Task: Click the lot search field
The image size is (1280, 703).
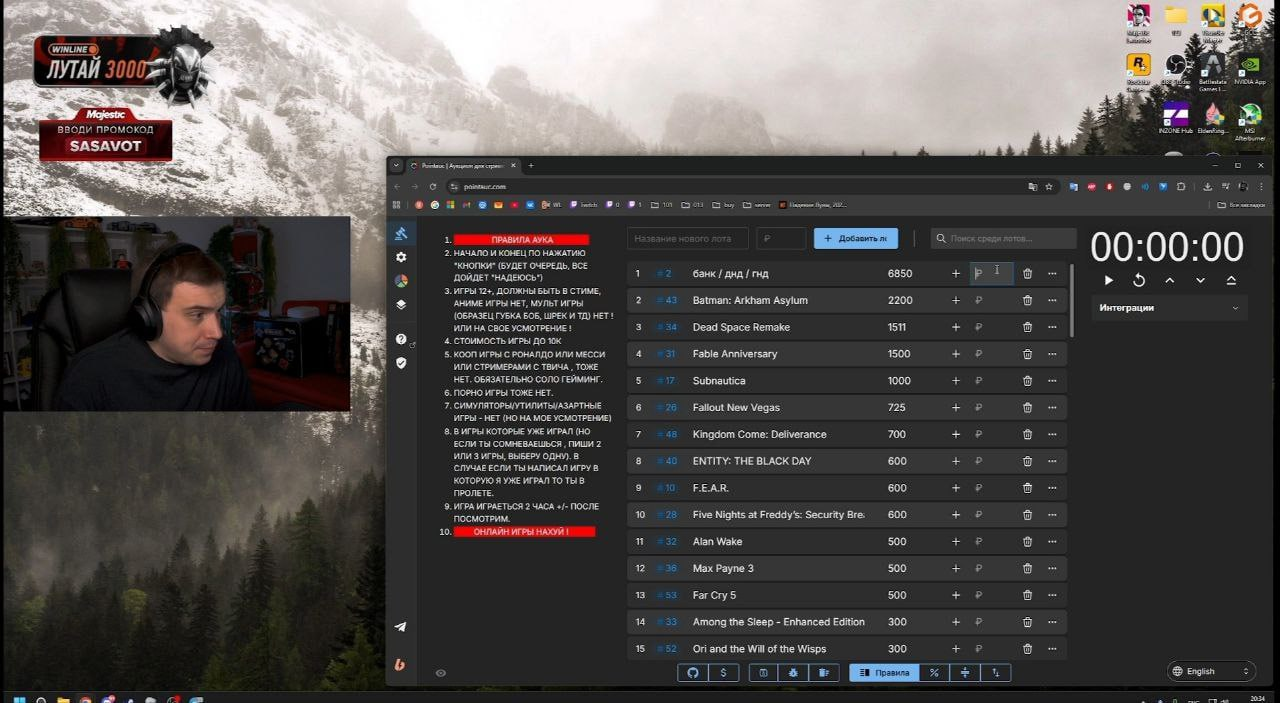Action: point(1005,238)
